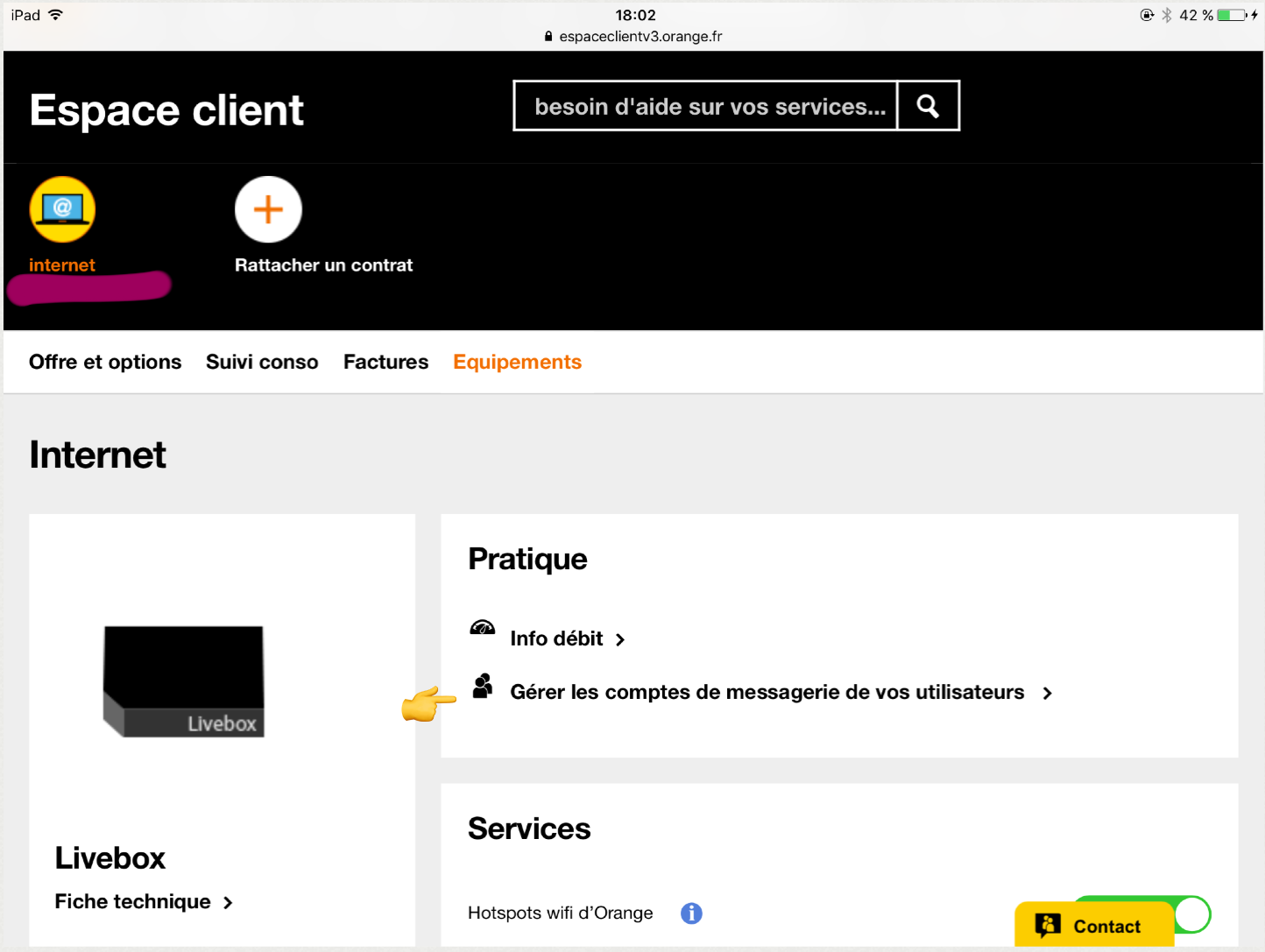Click the speedometer icon beside Info débit
This screenshot has height=952, width=1265.
point(483,628)
